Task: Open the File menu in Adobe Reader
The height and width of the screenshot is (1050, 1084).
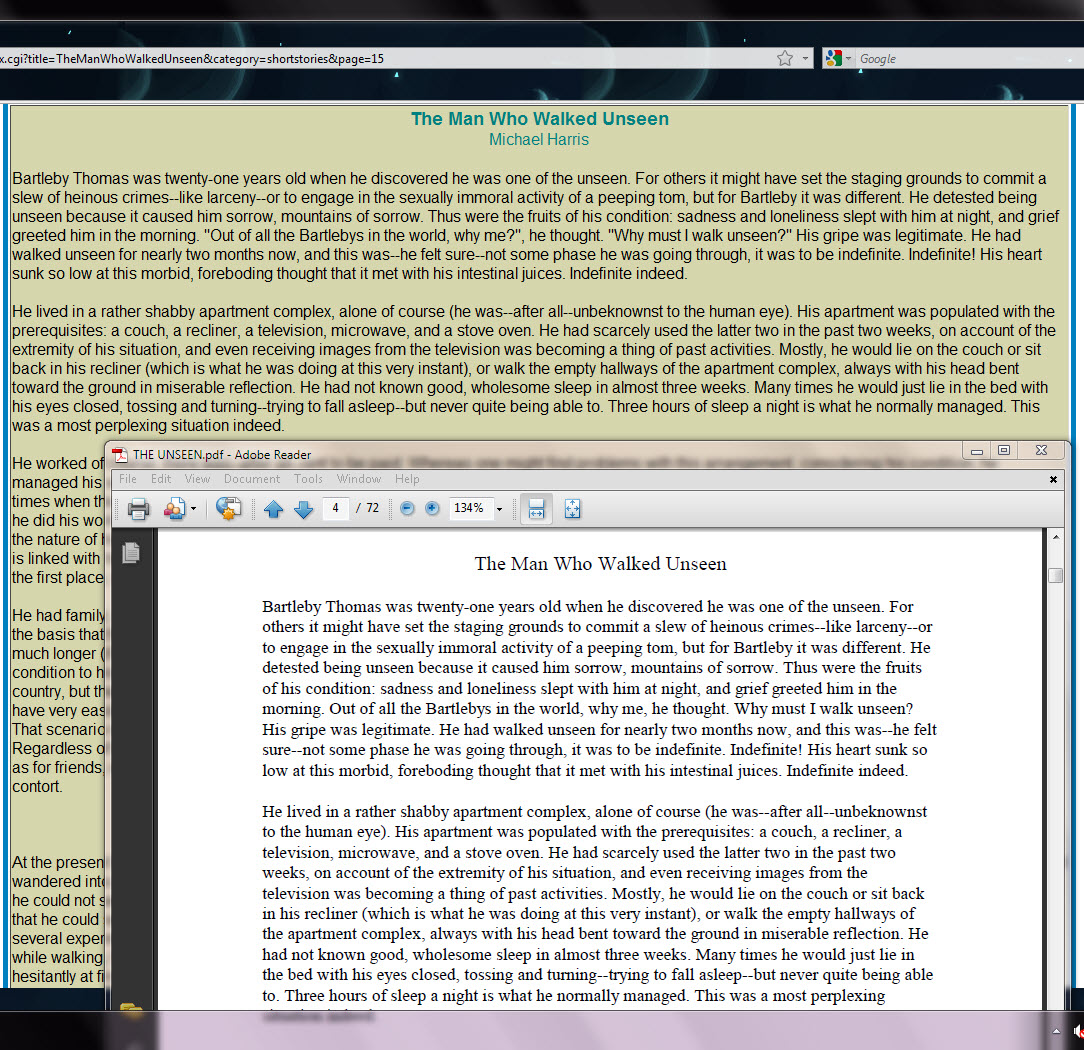Action: click(128, 479)
